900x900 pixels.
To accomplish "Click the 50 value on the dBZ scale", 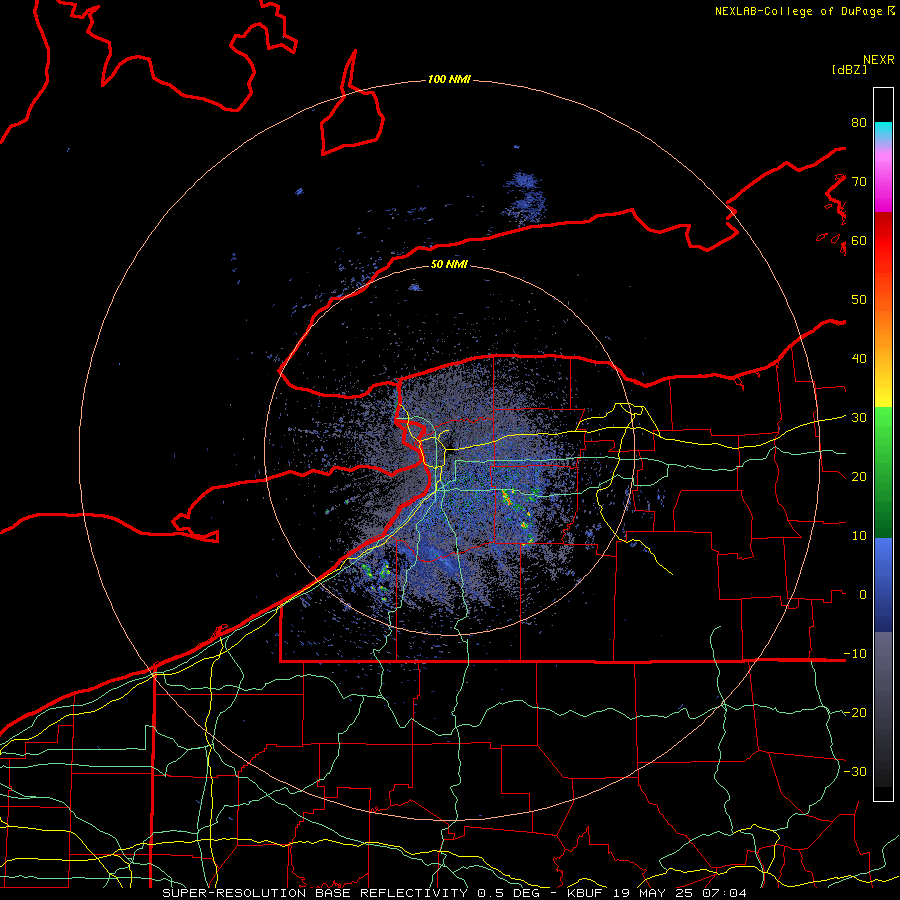I will tap(859, 300).
